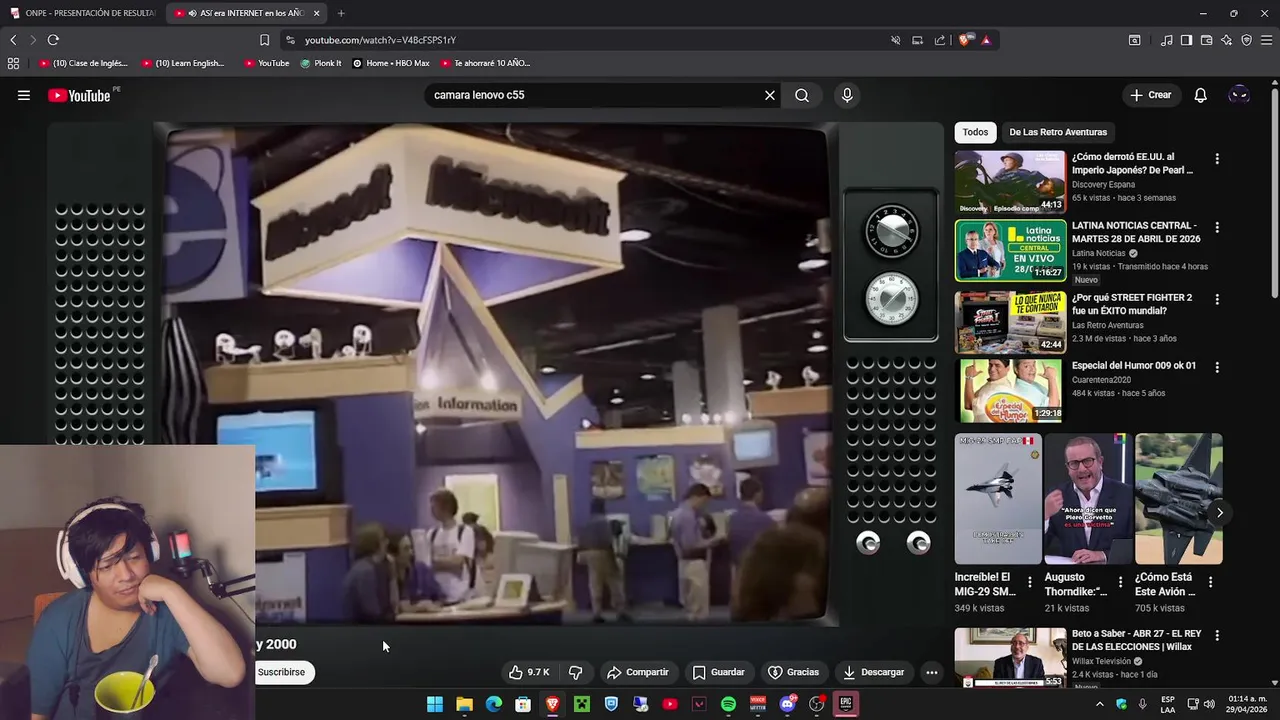1280x720 pixels.
Task: Play the main video in the player
Action: [495, 375]
